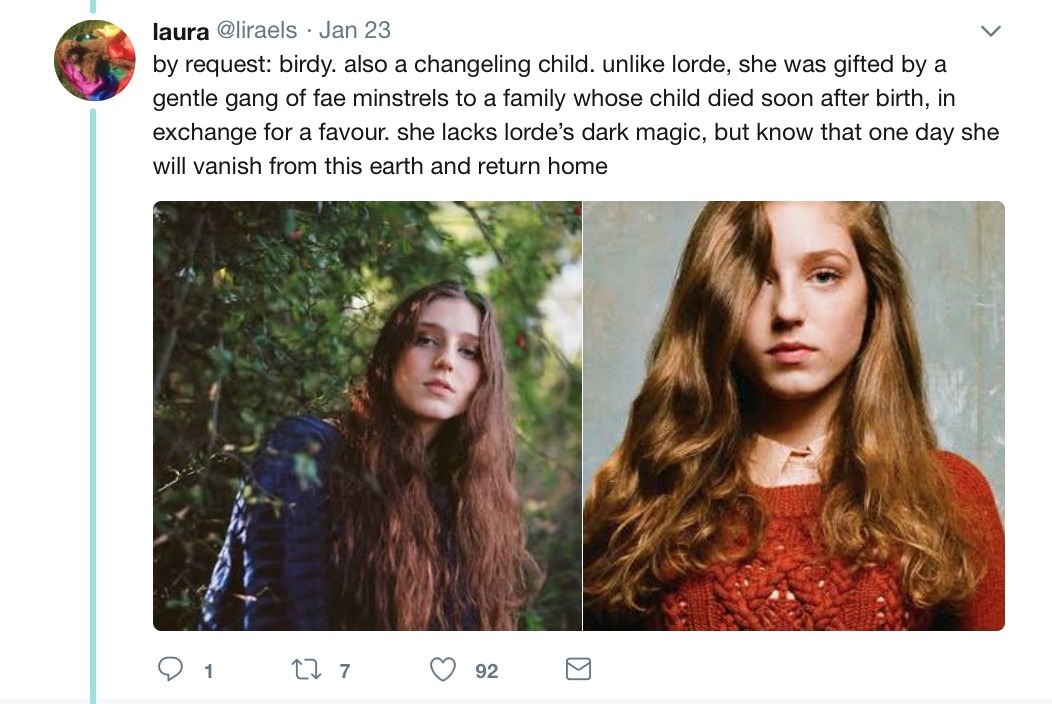1052x704 pixels.
Task: Click the reply speech bubble icon
Action: 171,669
